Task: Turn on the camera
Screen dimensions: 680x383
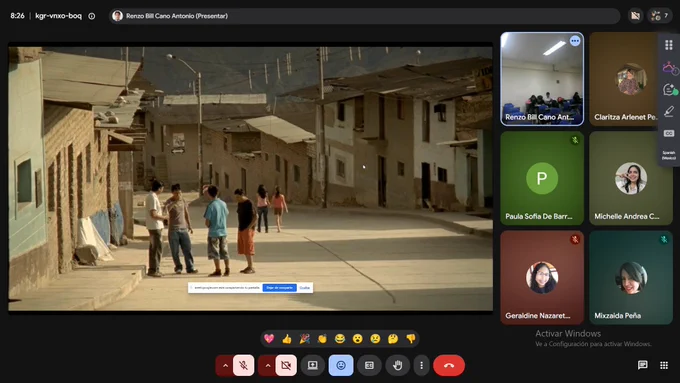Action: 286,366
